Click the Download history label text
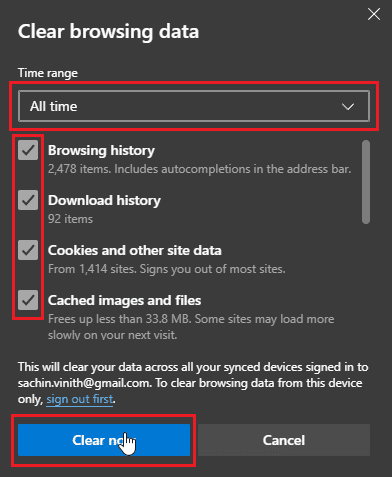Viewport: 392px width, 477px height. coord(104,200)
